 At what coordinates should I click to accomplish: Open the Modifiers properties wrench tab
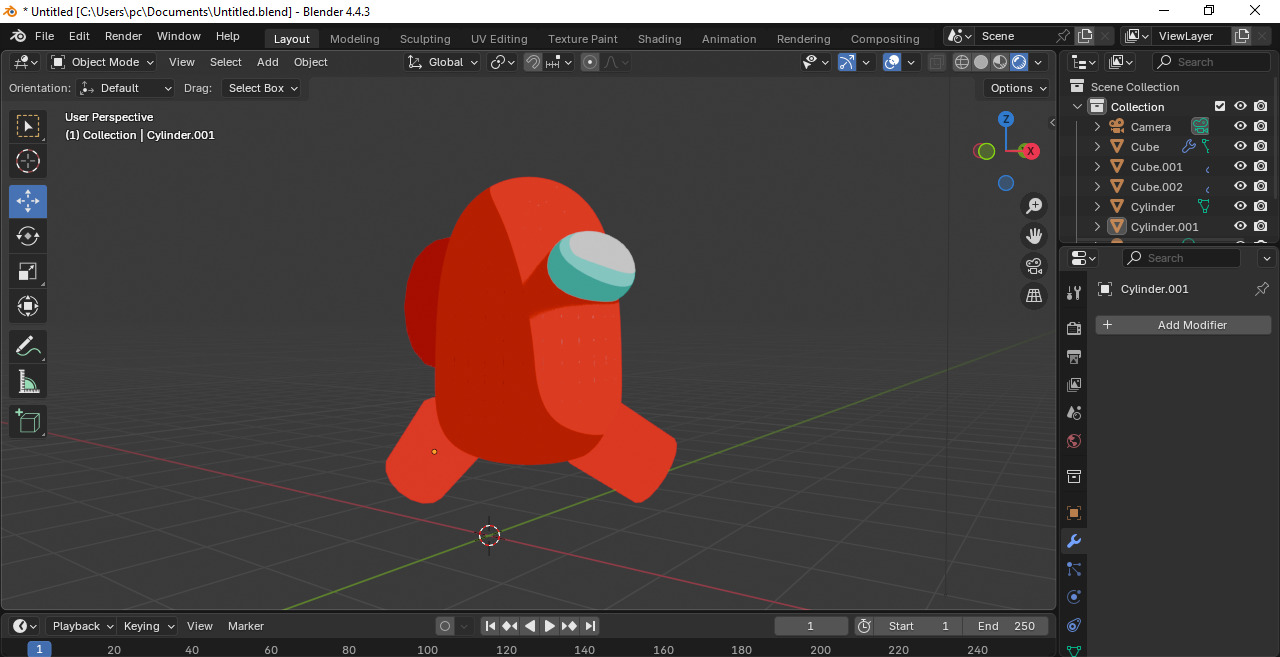click(1074, 541)
